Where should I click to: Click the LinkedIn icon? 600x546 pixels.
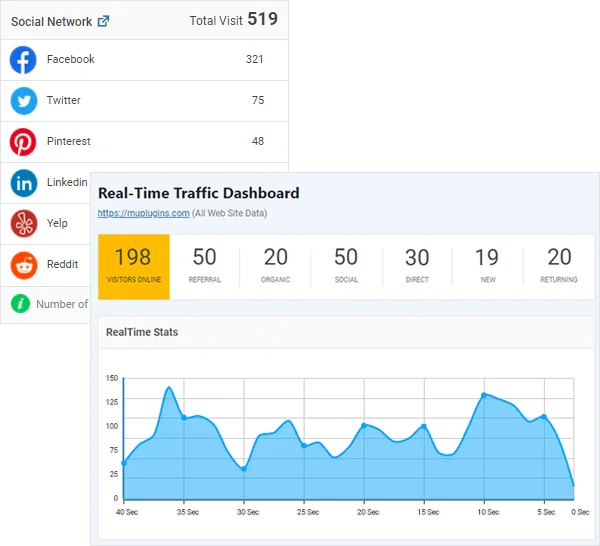[23, 183]
